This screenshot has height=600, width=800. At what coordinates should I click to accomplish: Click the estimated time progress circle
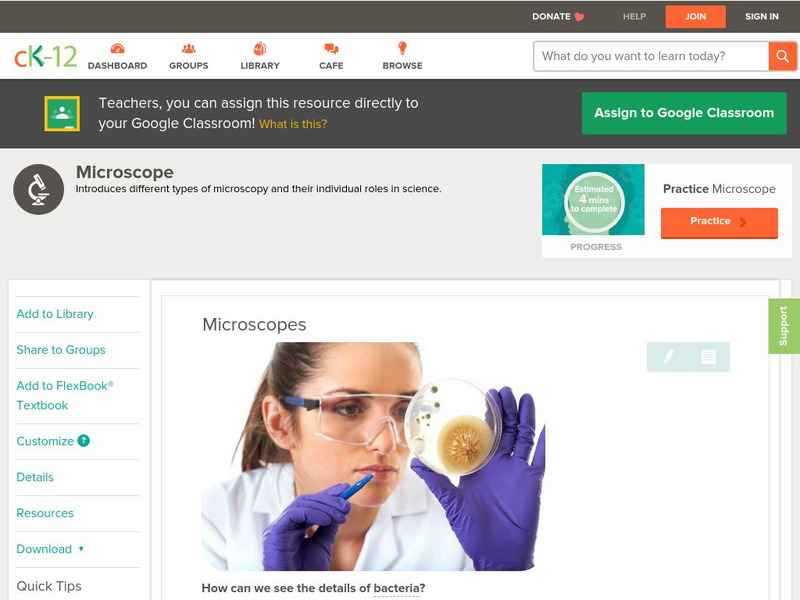point(594,199)
